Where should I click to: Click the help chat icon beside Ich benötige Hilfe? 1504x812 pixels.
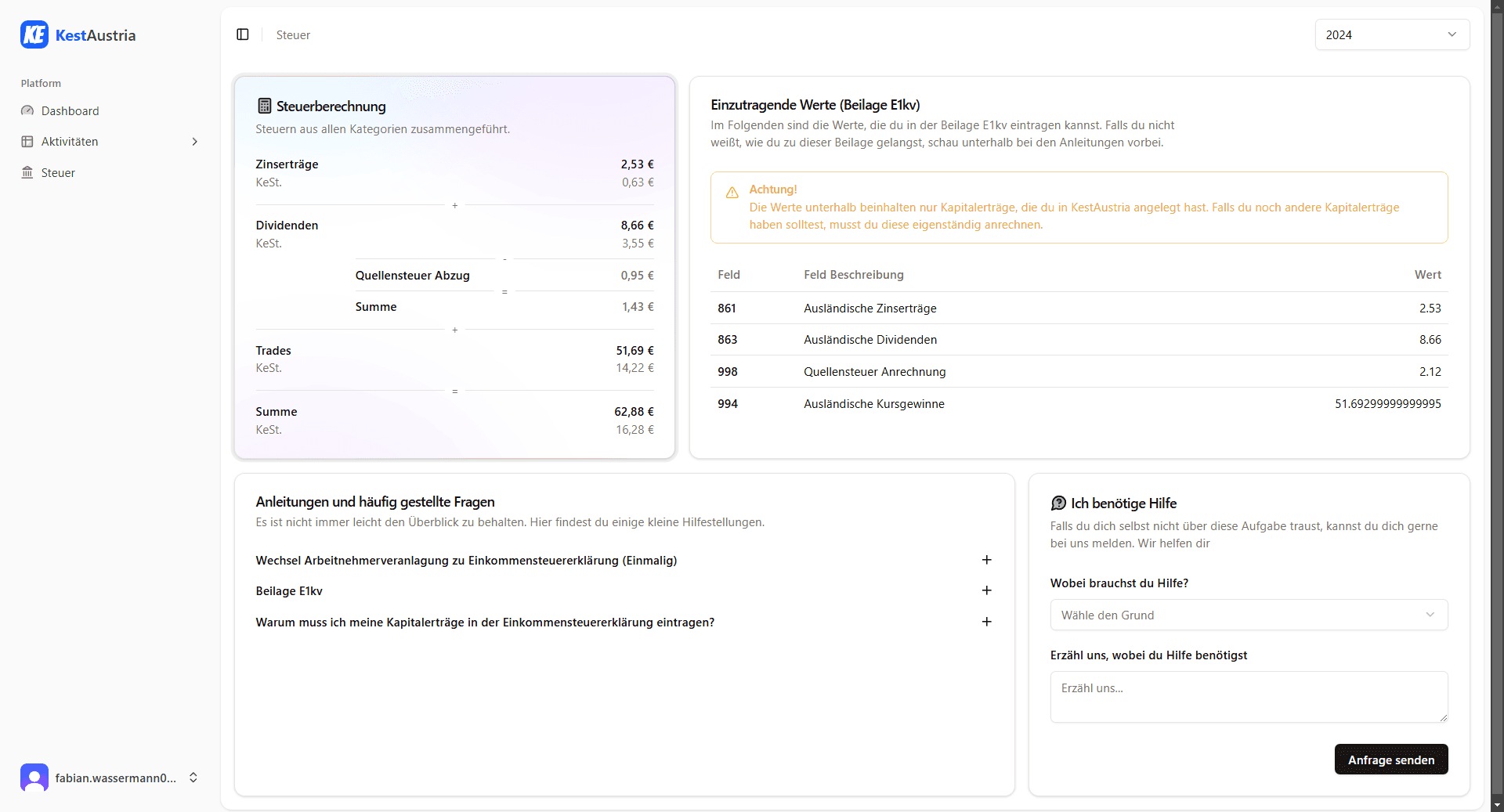(1058, 503)
